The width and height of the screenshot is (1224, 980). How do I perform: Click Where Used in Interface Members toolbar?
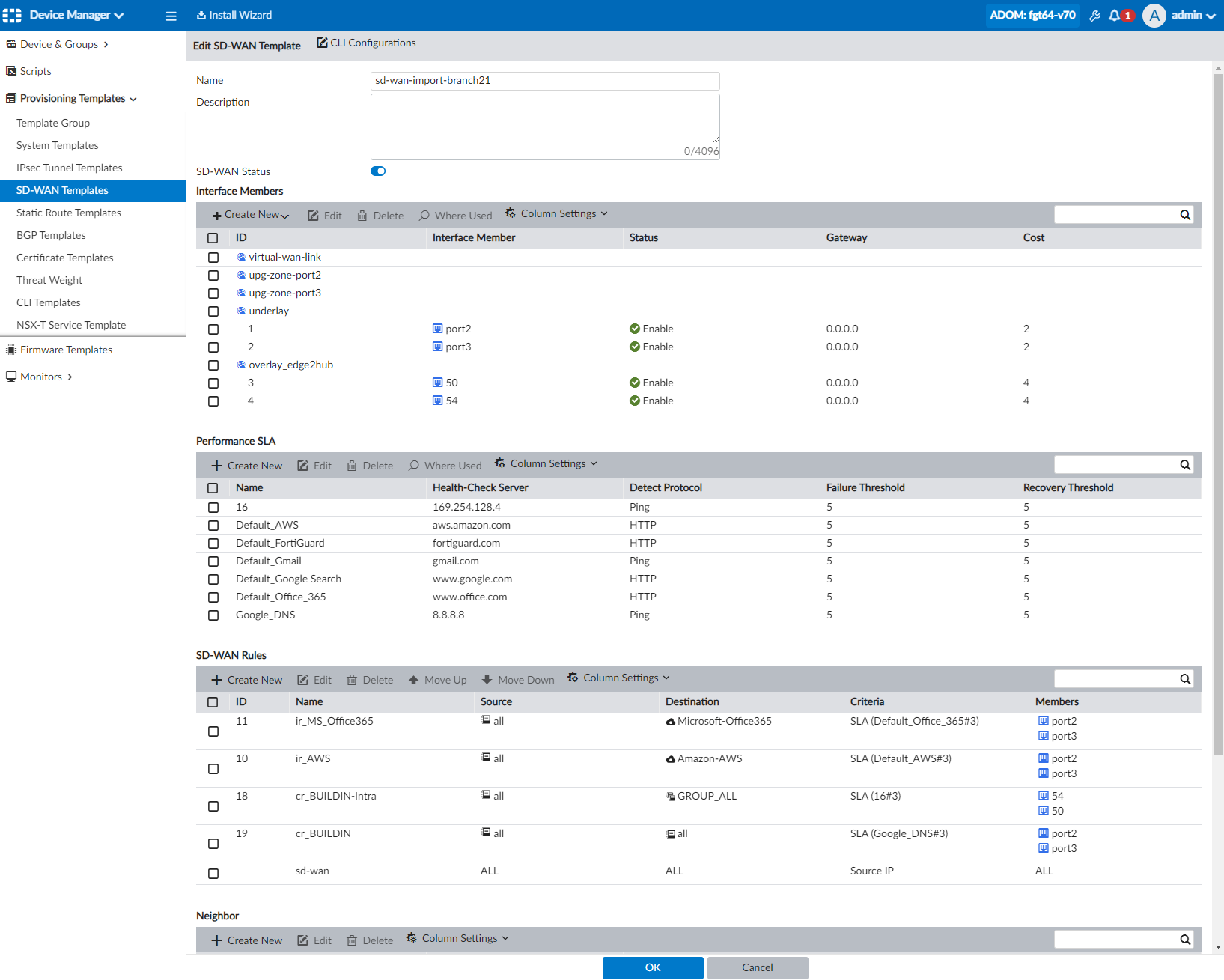pos(455,215)
